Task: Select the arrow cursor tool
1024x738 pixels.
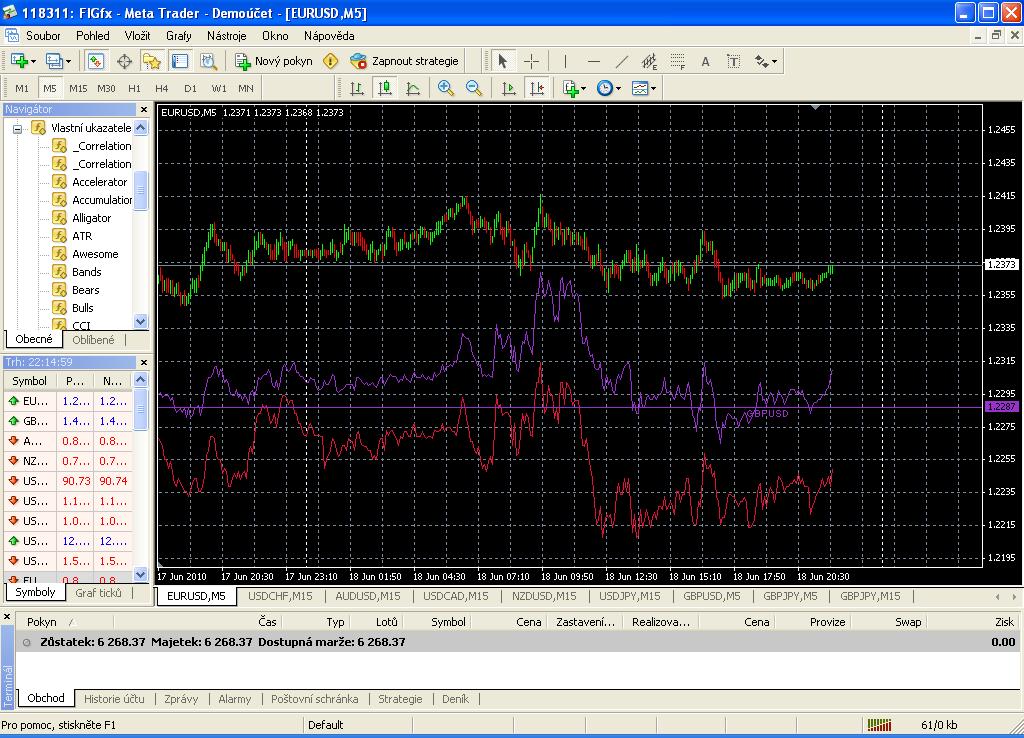Action: [x=502, y=61]
